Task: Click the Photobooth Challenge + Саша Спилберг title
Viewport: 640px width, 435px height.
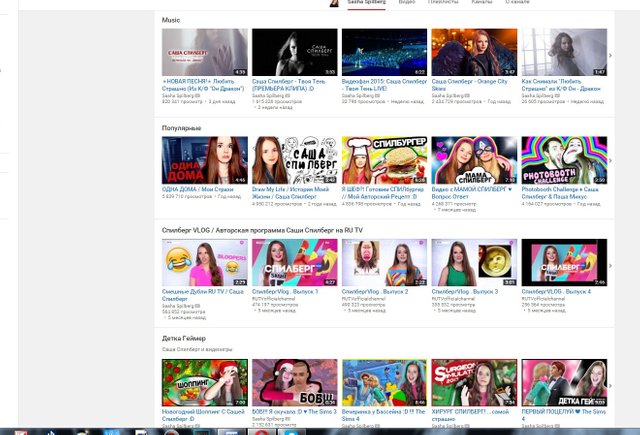Action: point(560,193)
